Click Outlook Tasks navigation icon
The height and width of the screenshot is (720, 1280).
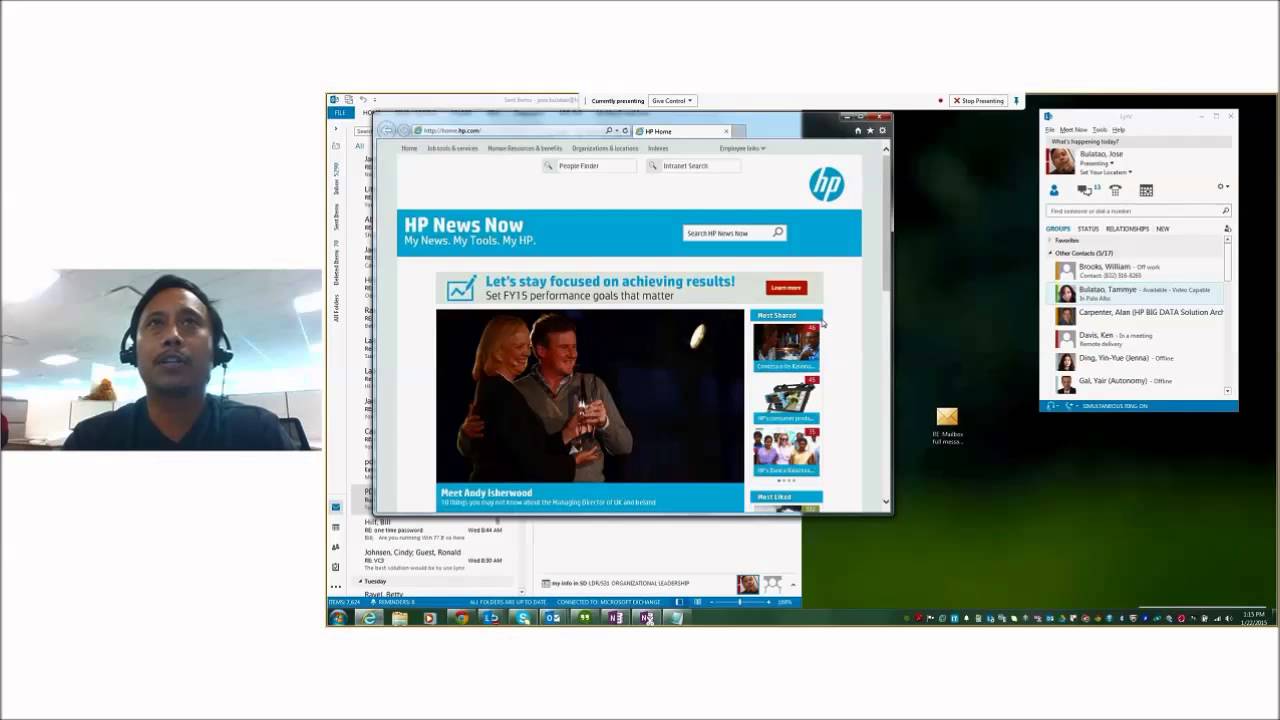click(x=336, y=567)
